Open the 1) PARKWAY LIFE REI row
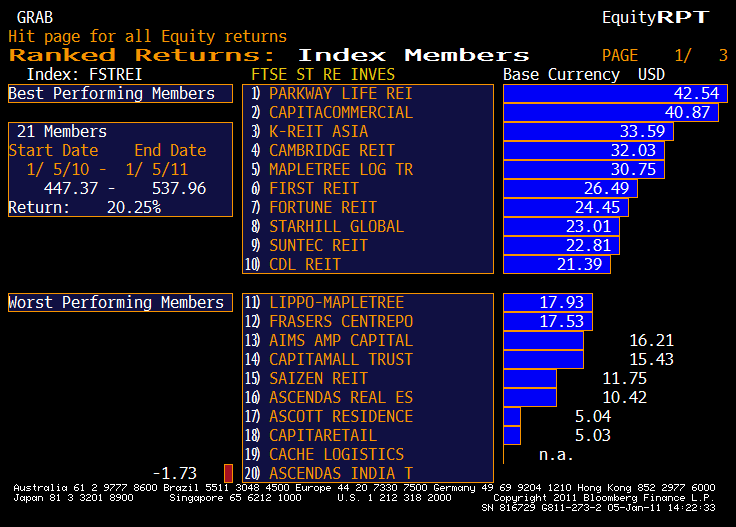 [x=368, y=93]
